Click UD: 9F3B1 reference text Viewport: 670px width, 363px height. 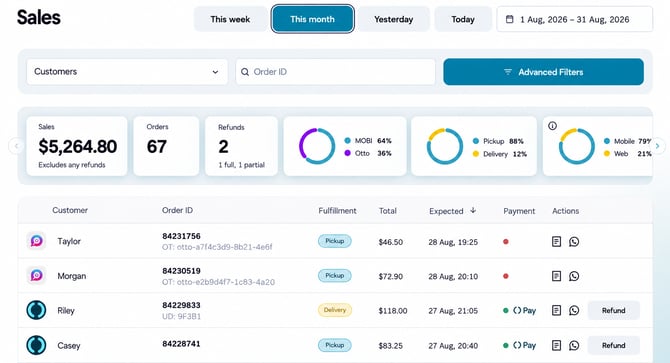coord(181,316)
